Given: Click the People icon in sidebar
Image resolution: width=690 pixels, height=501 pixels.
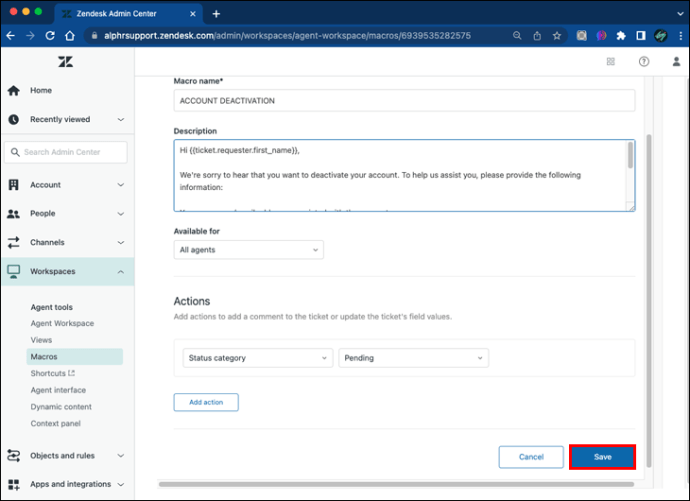Looking at the screenshot, I should click(14, 214).
